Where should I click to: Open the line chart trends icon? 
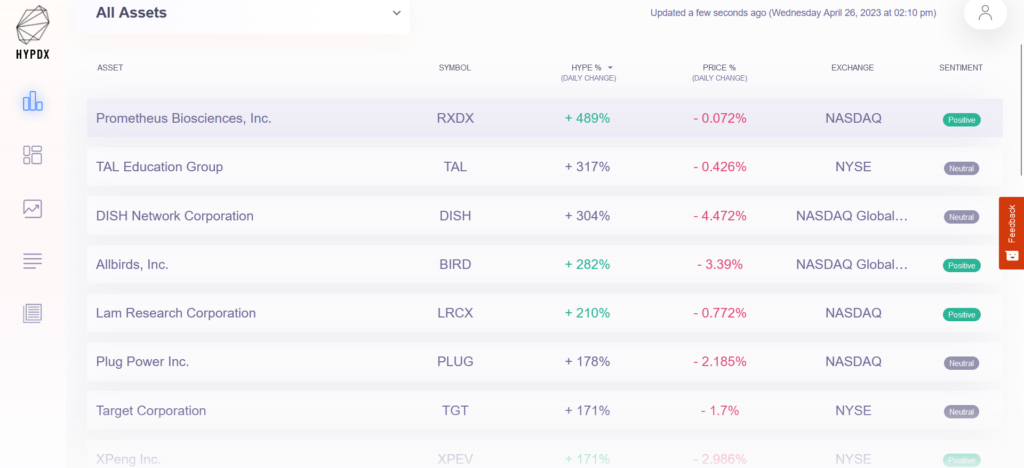pos(33,208)
